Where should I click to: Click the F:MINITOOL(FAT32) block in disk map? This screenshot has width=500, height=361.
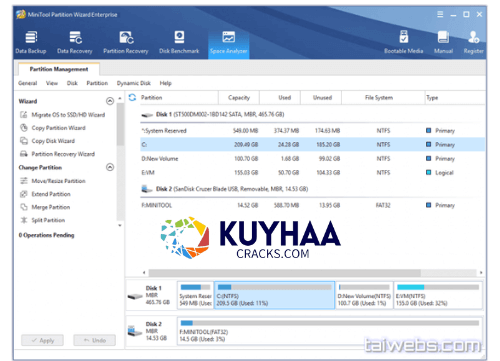[x=330, y=331]
